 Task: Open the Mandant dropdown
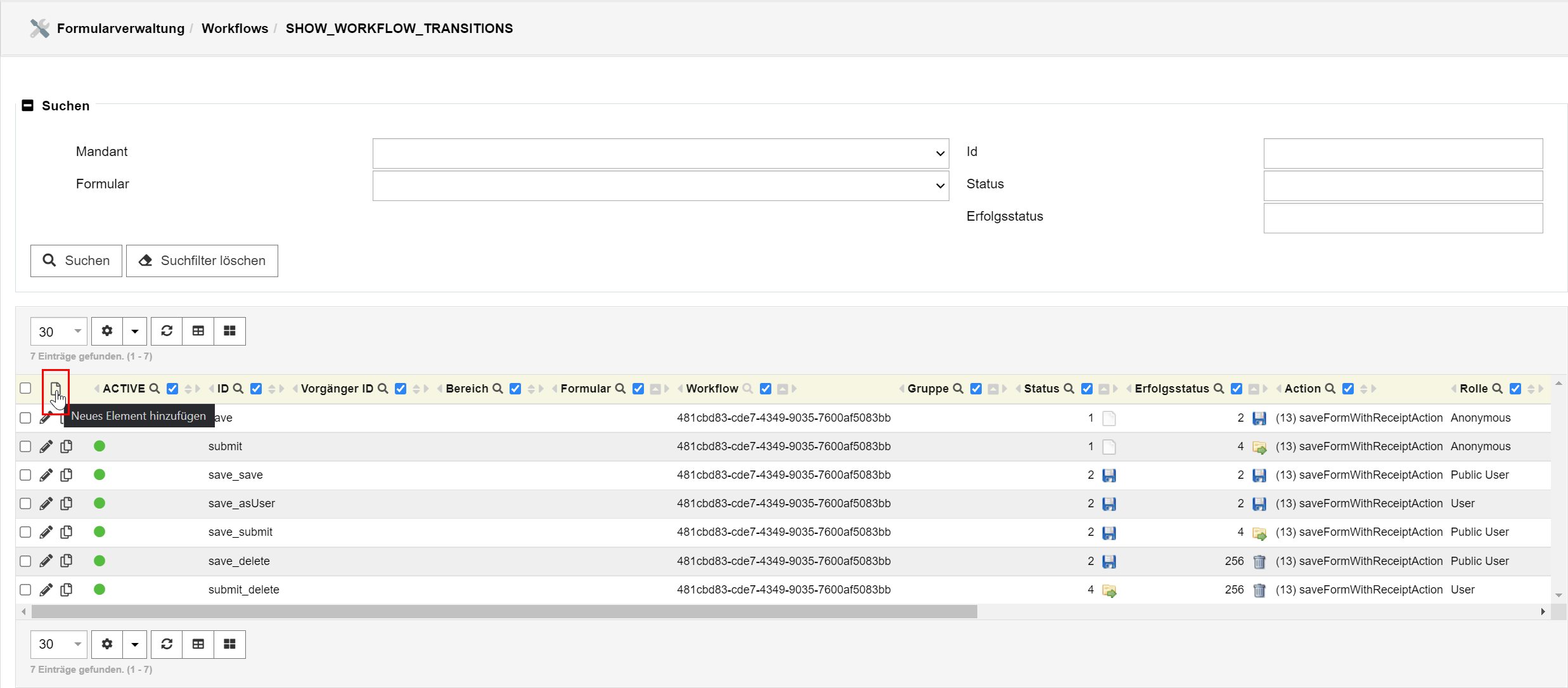click(x=660, y=153)
